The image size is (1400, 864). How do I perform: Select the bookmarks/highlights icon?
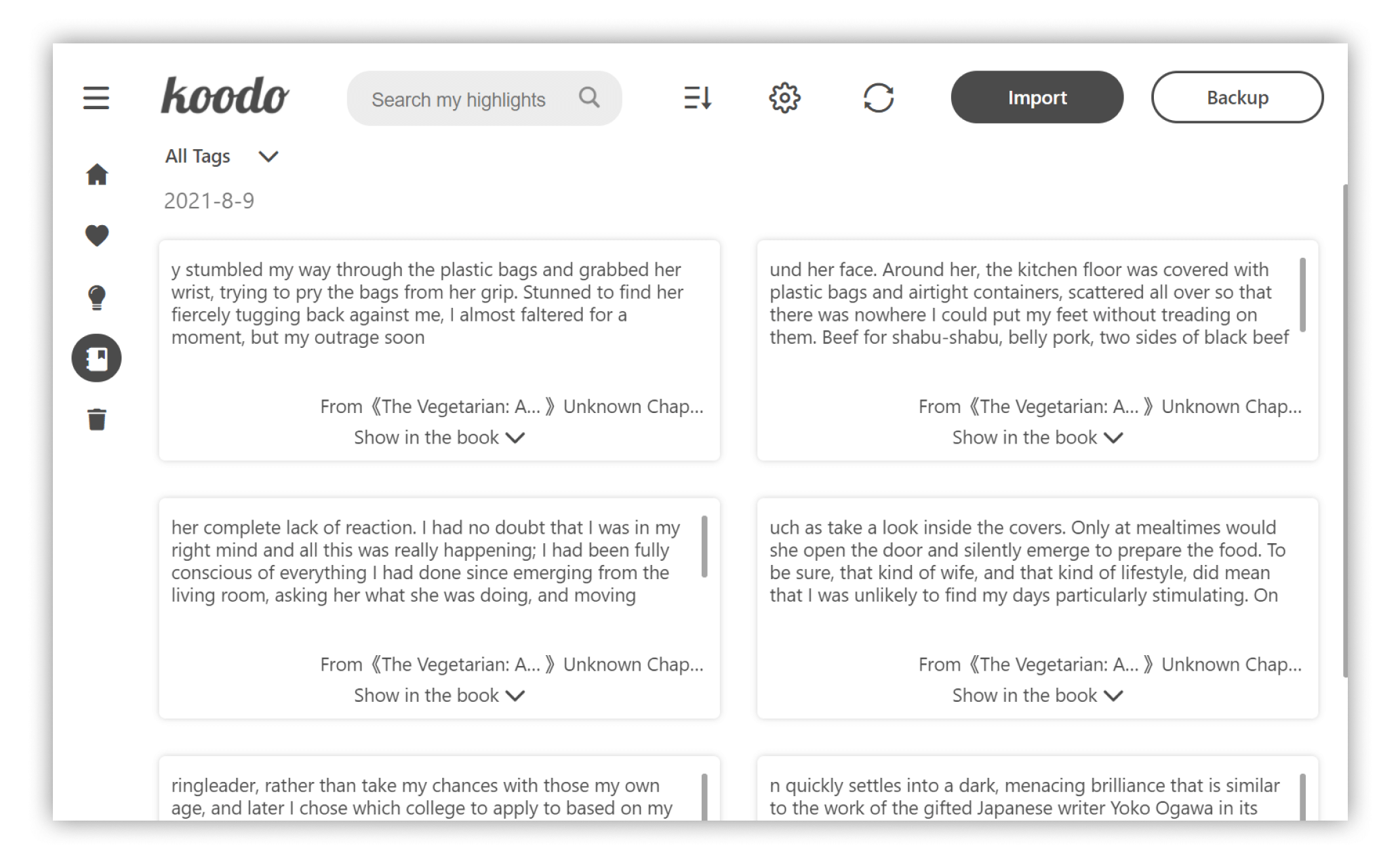tap(98, 358)
